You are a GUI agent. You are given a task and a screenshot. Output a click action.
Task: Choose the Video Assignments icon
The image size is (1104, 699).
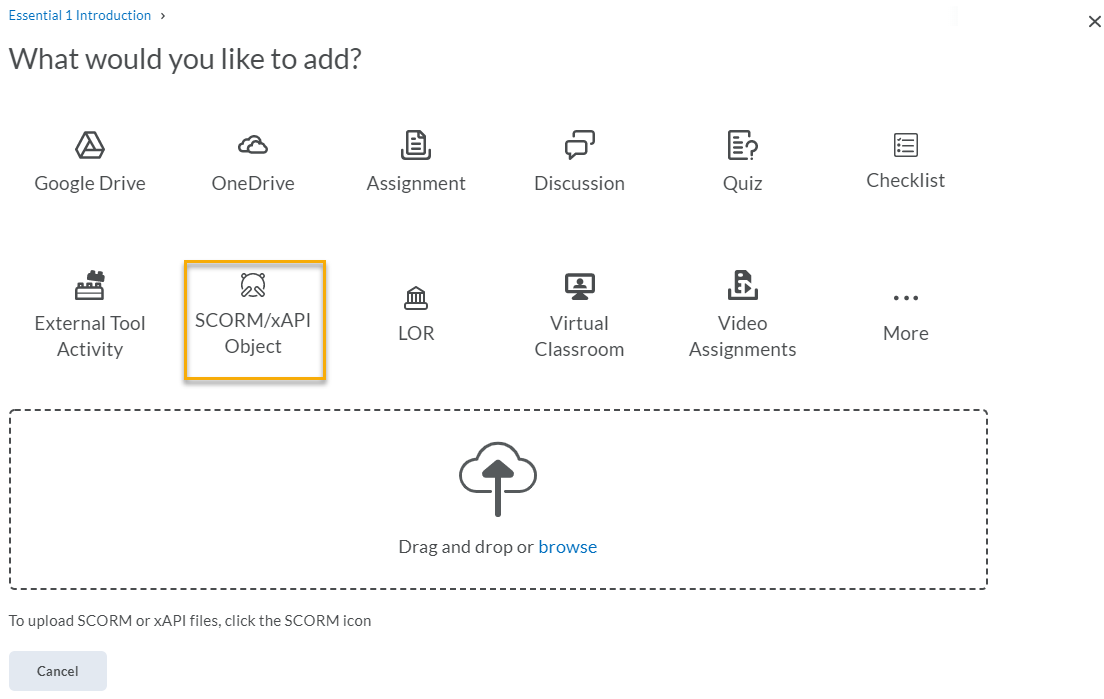pyautogui.click(x=742, y=285)
